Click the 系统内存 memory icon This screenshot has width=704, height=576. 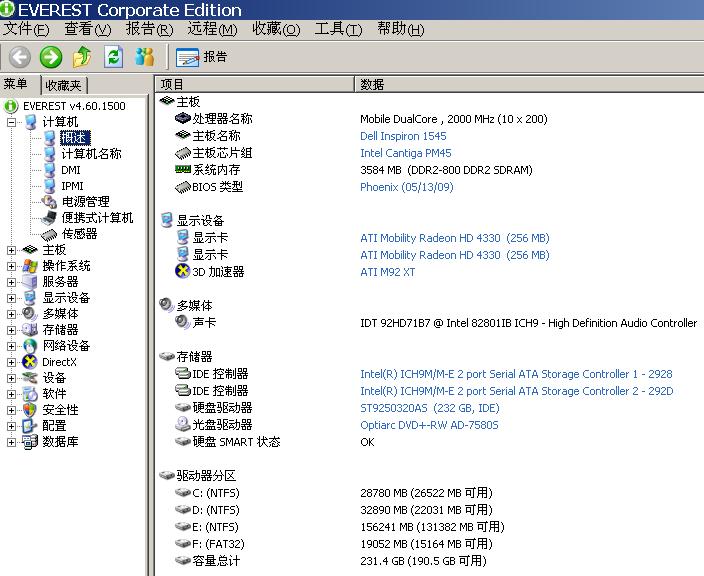click(183, 169)
